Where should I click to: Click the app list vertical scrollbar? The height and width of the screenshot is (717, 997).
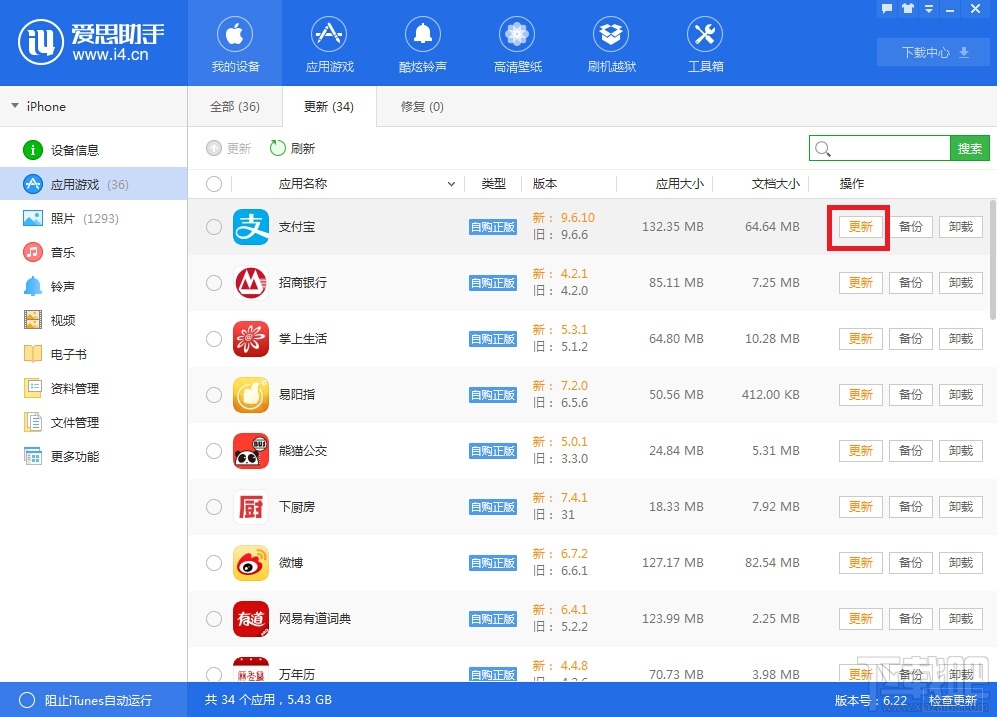coord(993,261)
